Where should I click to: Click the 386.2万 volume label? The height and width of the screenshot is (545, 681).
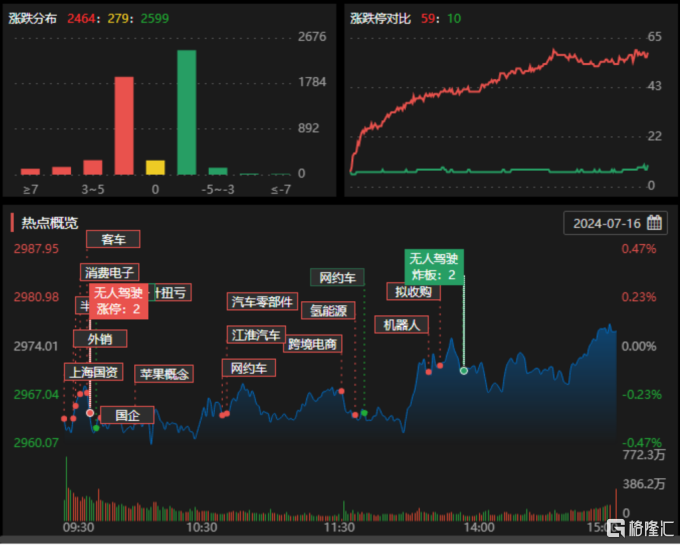pos(644,484)
